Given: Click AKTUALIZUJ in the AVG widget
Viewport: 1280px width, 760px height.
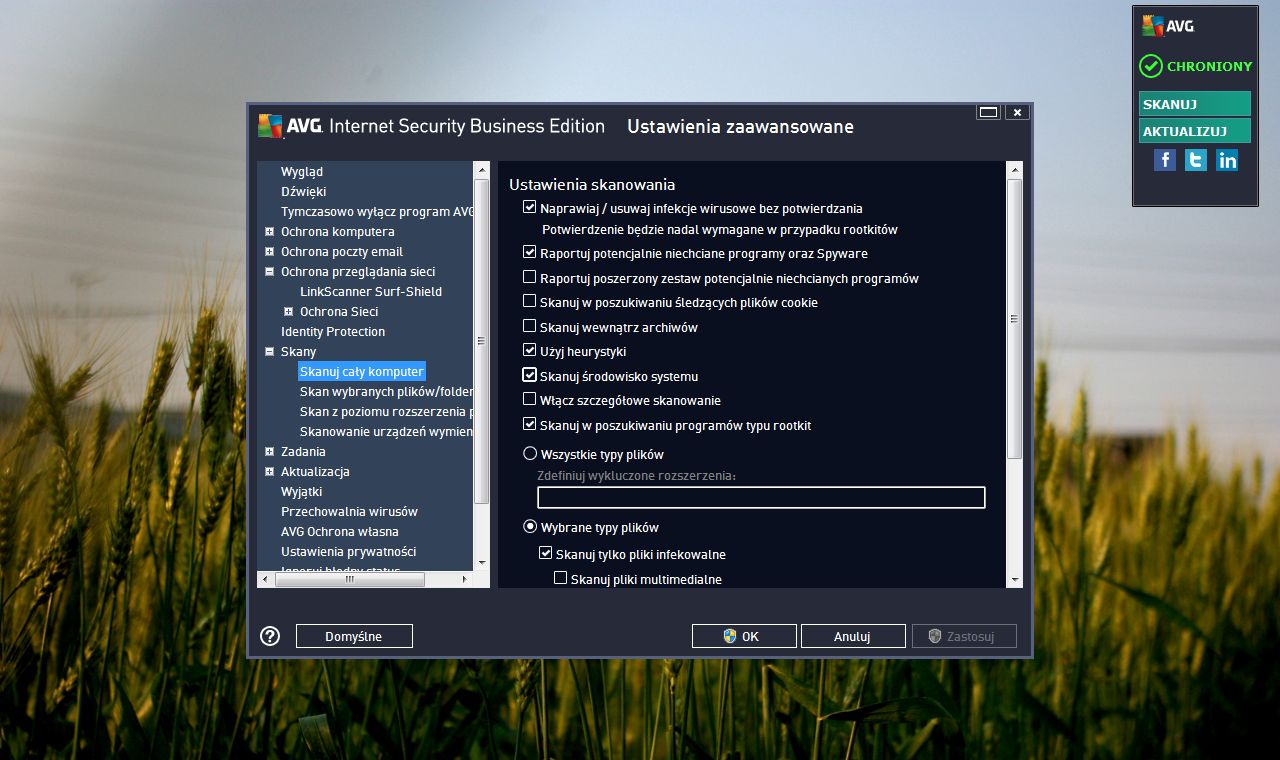Looking at the screenshot, I should (x=1194, y=131).
